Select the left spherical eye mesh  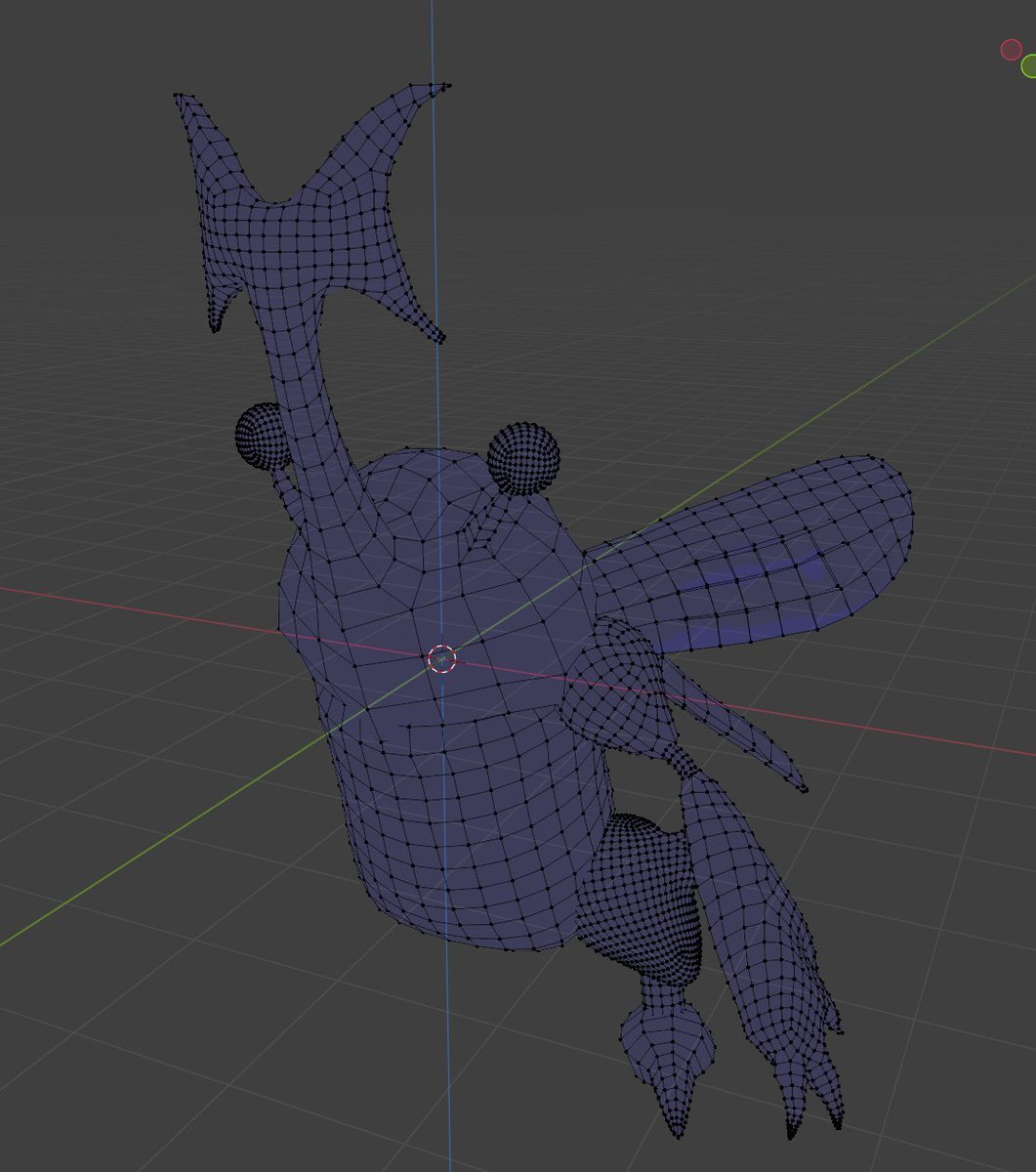click(x=262, y=437)
